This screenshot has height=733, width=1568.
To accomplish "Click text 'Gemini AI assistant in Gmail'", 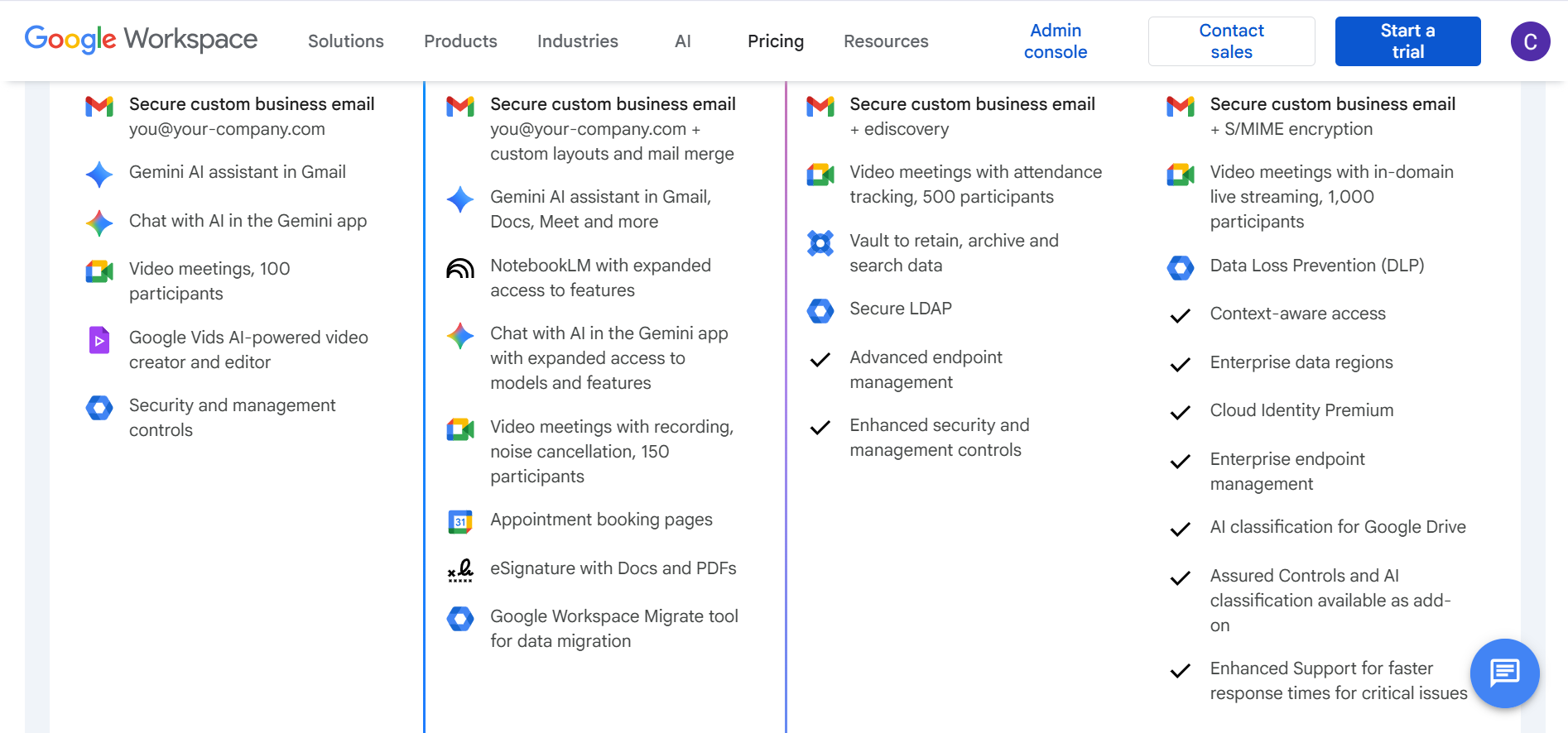I will click(238, 172).
